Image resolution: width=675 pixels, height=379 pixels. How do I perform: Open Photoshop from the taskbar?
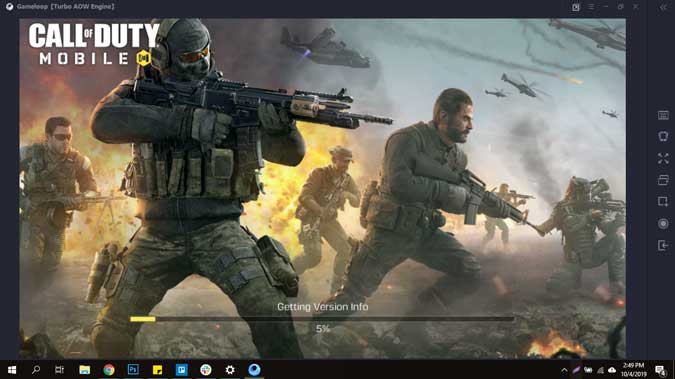(x=133, y=370)
